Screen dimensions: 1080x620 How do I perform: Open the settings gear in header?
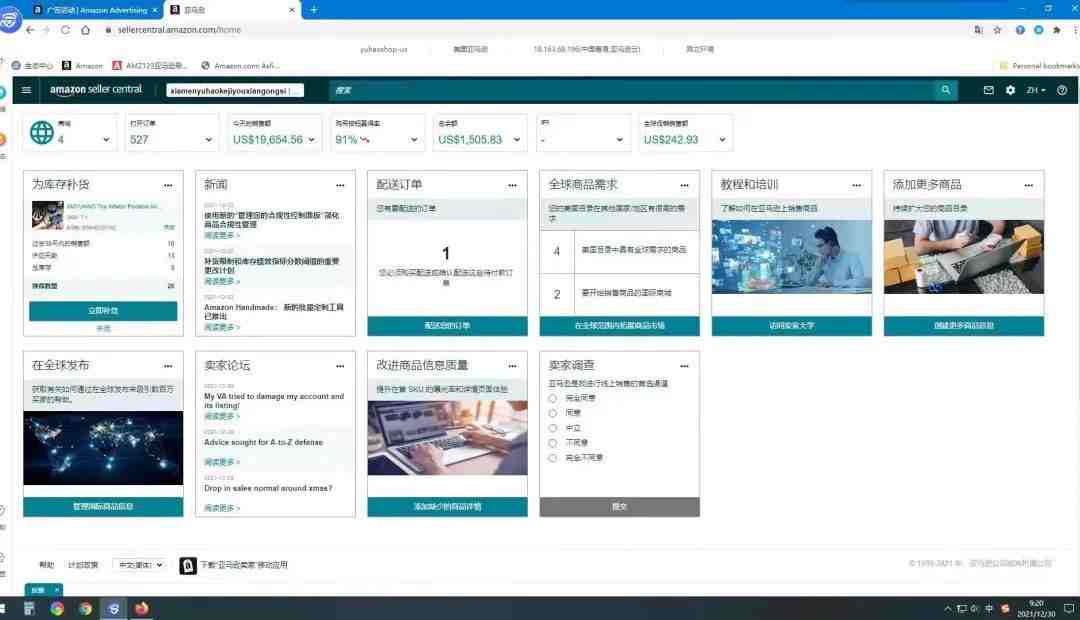tap(1010, 90)
